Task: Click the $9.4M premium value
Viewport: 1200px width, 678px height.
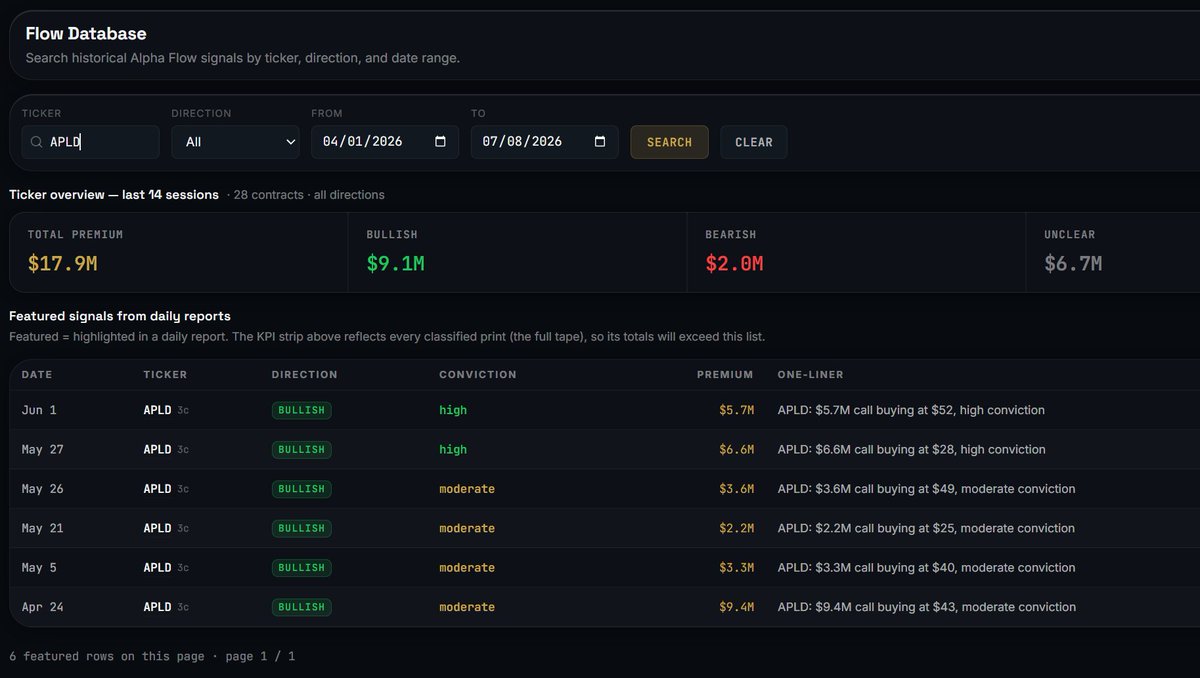Action: click(x=737, y=607)
